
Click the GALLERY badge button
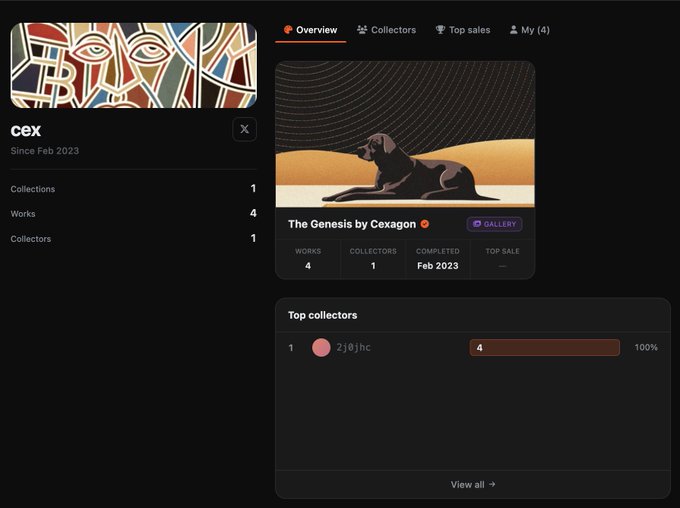pyautogui.click(x=494, y=224)
